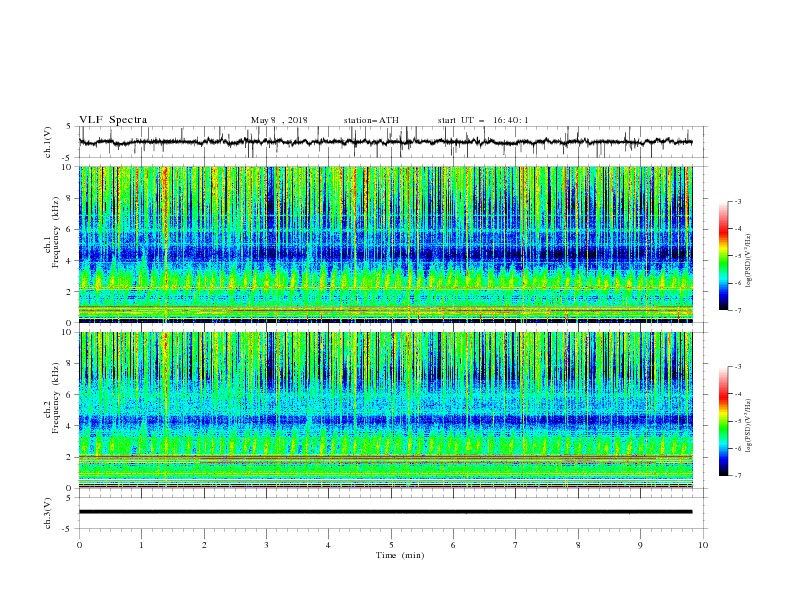Click the "Time (min)" axis label
Image resolution: width=792 pixels, height=612 pixels.
point(400,555)
